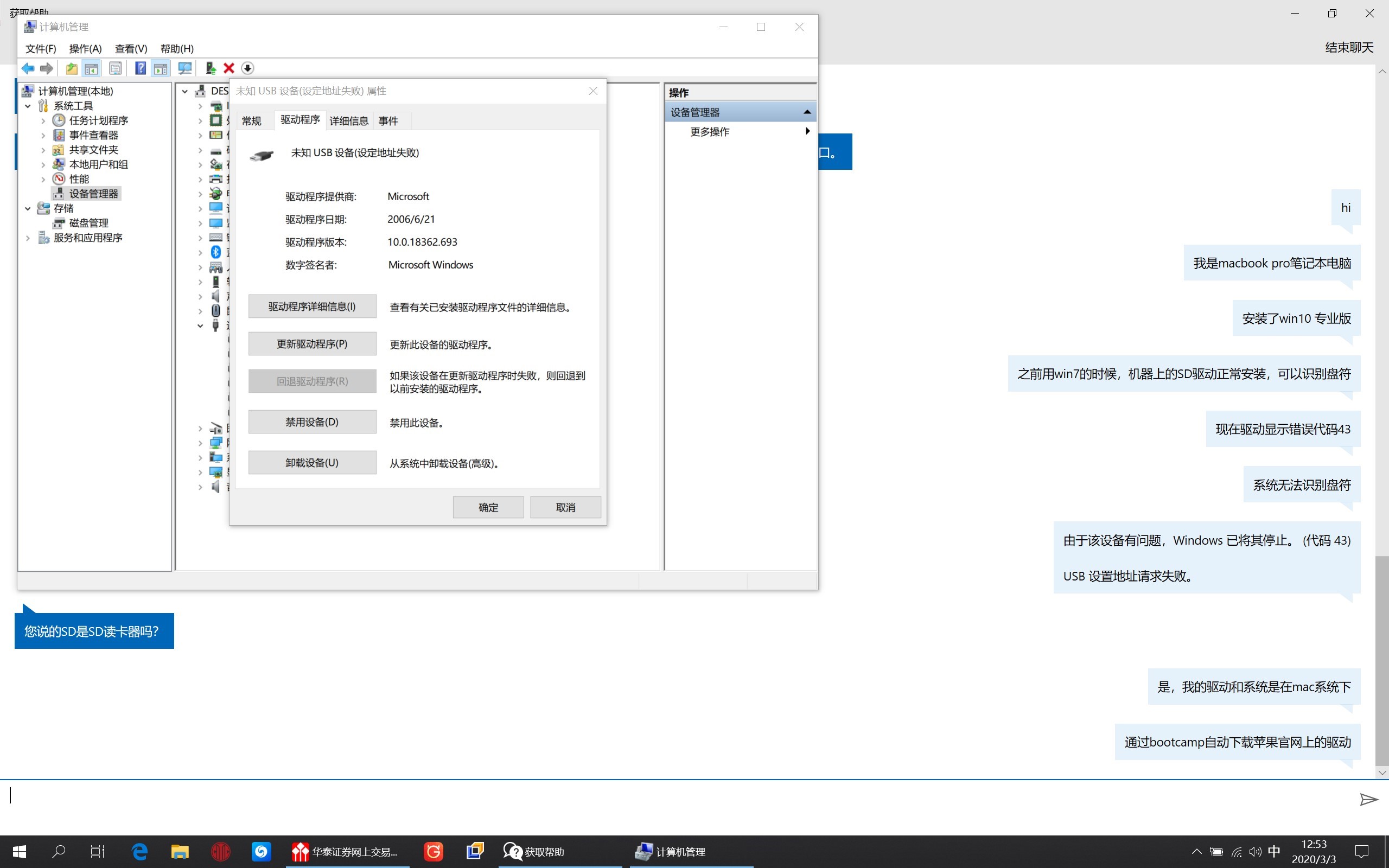The height and width of the screenshot is (868, 1389).
Task: Click the Update driver icon with green arrow
Action: point(211,68)
